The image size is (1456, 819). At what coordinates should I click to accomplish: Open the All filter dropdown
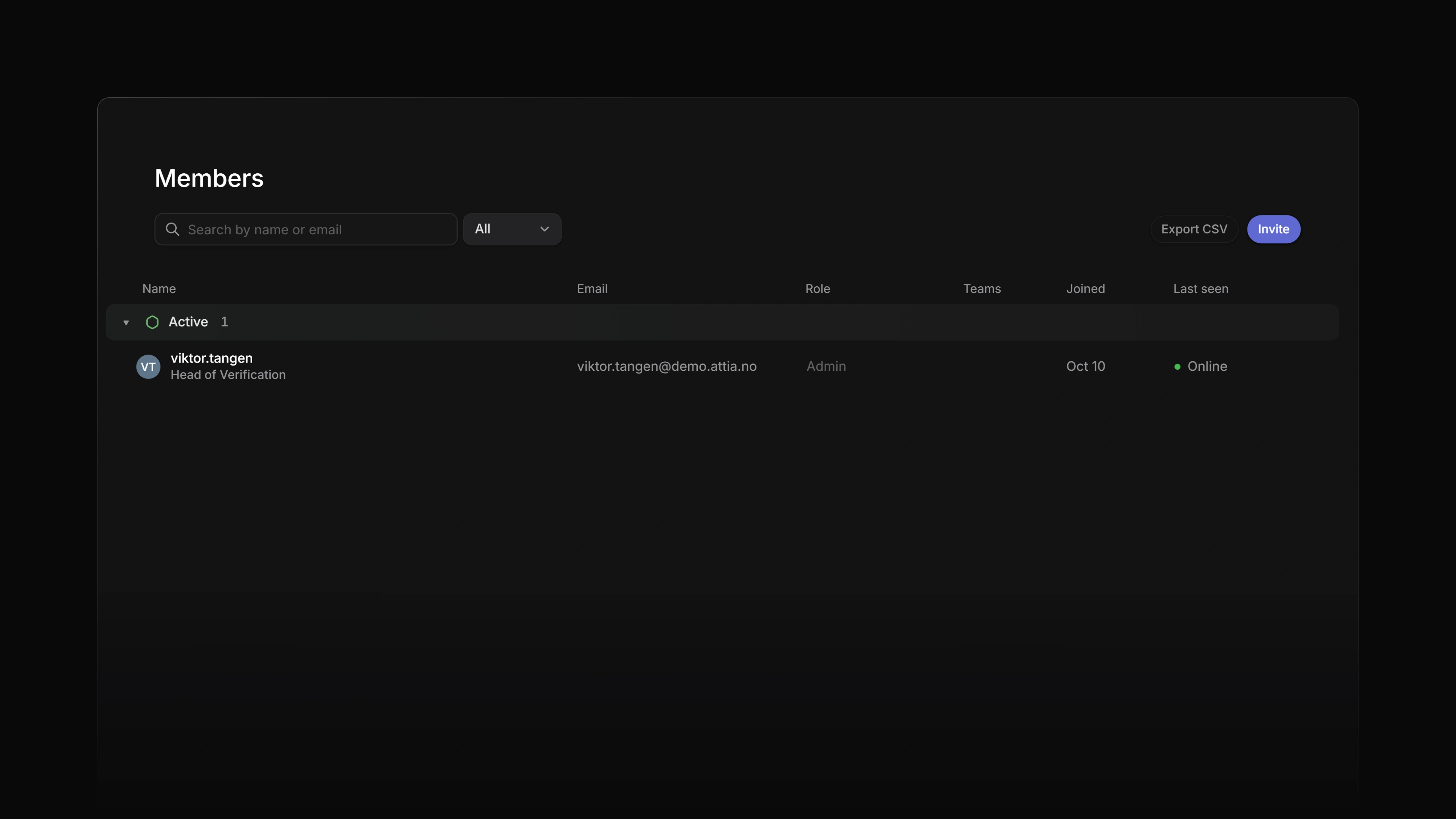point(512,229)
